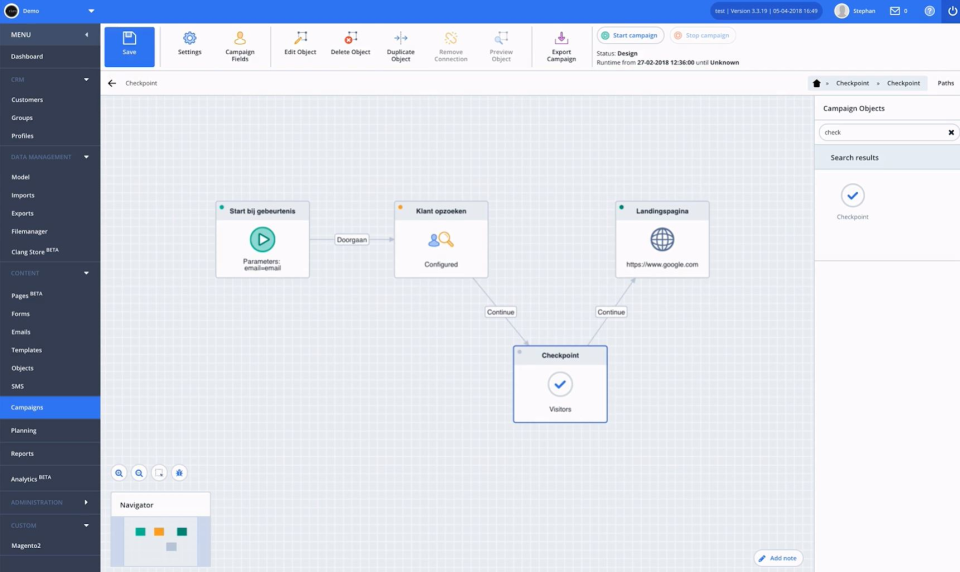The height and width of the screenshot is (572, 960).
Task: Zoom out on the campaign canvas
Action: pyautogui.click(x=139, y=473)
